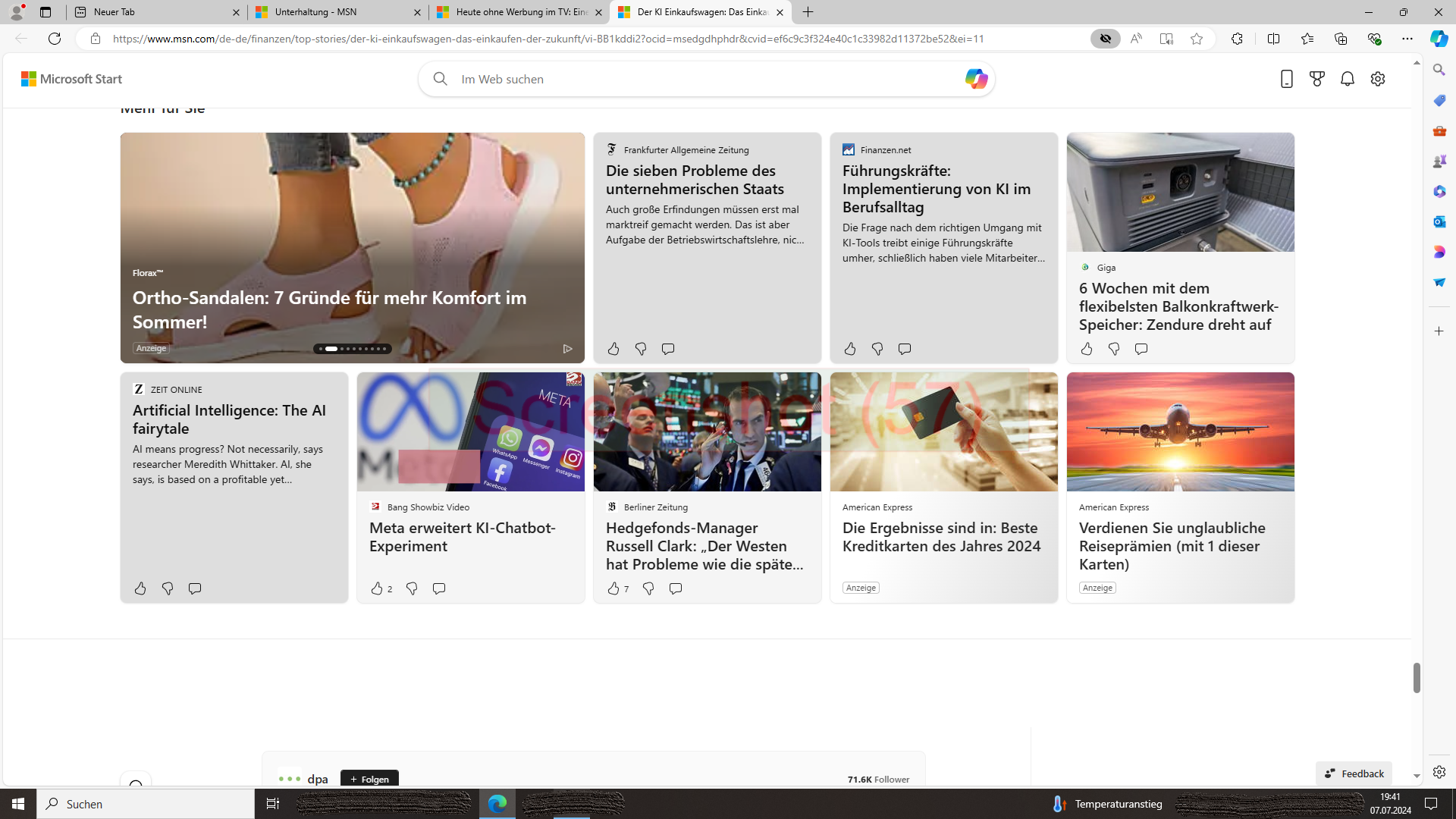Click the mobile phone icon in header
1456x819 pixels.
coord(1286,79)
